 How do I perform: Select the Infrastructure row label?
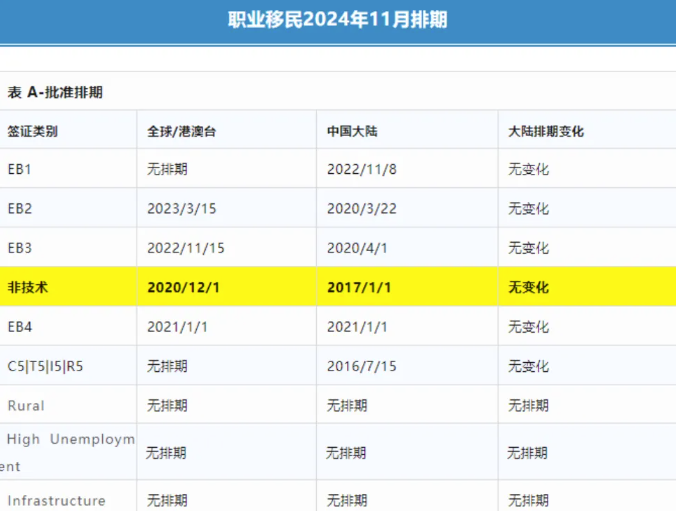click(x=56, y=500)
